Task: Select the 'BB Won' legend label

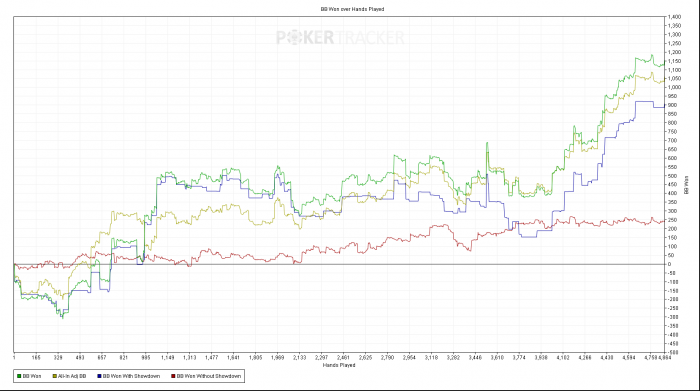Action: coord(31,376)
